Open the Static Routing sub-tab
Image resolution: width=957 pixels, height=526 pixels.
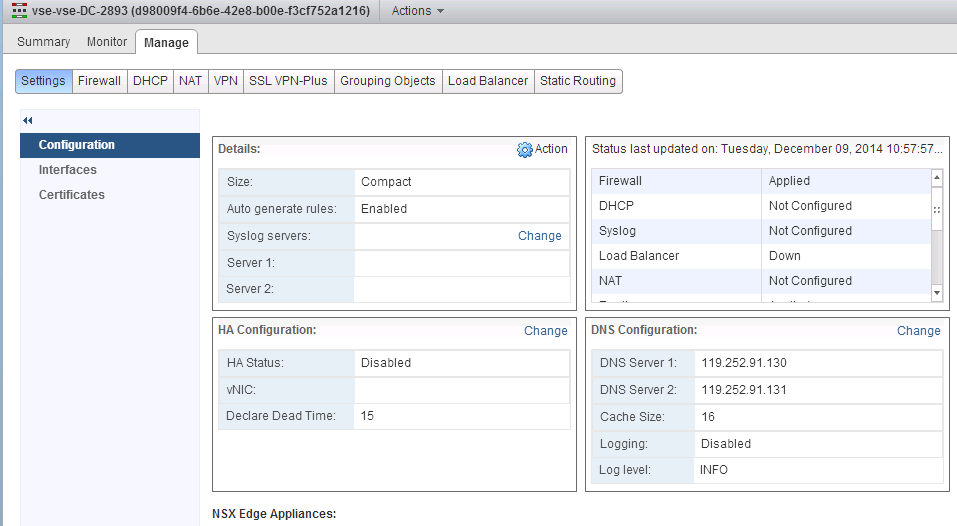click(x=577, y=81)
